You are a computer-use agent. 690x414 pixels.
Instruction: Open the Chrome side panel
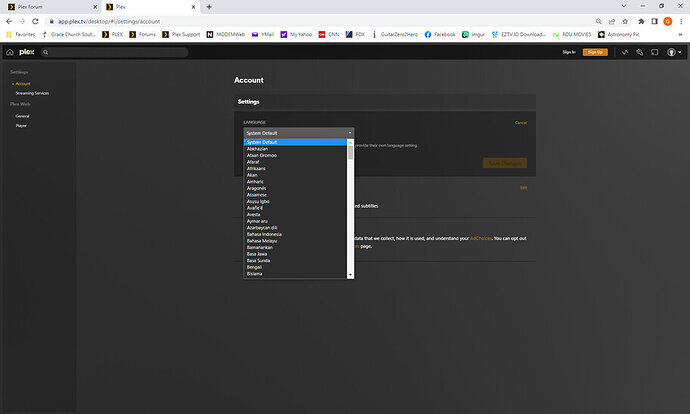point(654,21)
